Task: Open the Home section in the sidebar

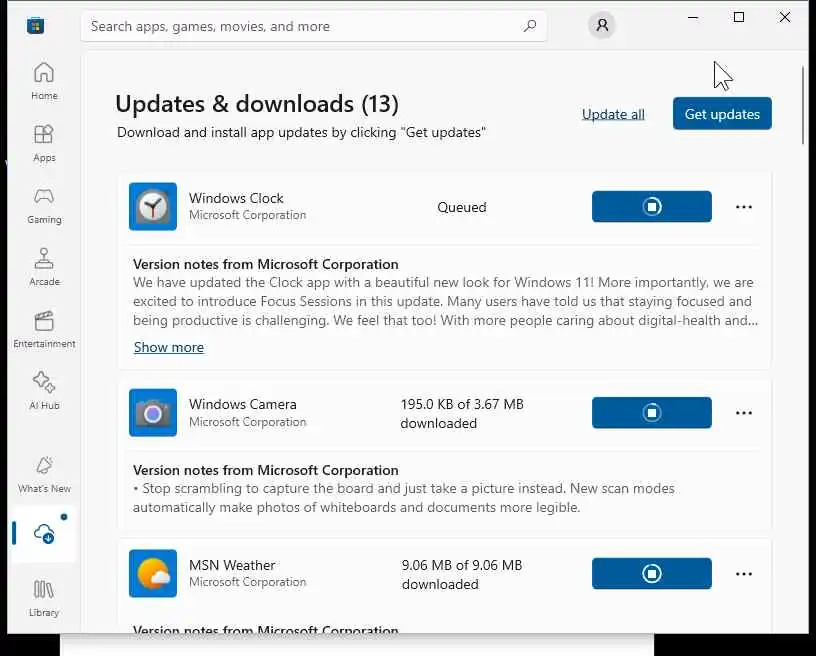Action: tap(44, 81)
